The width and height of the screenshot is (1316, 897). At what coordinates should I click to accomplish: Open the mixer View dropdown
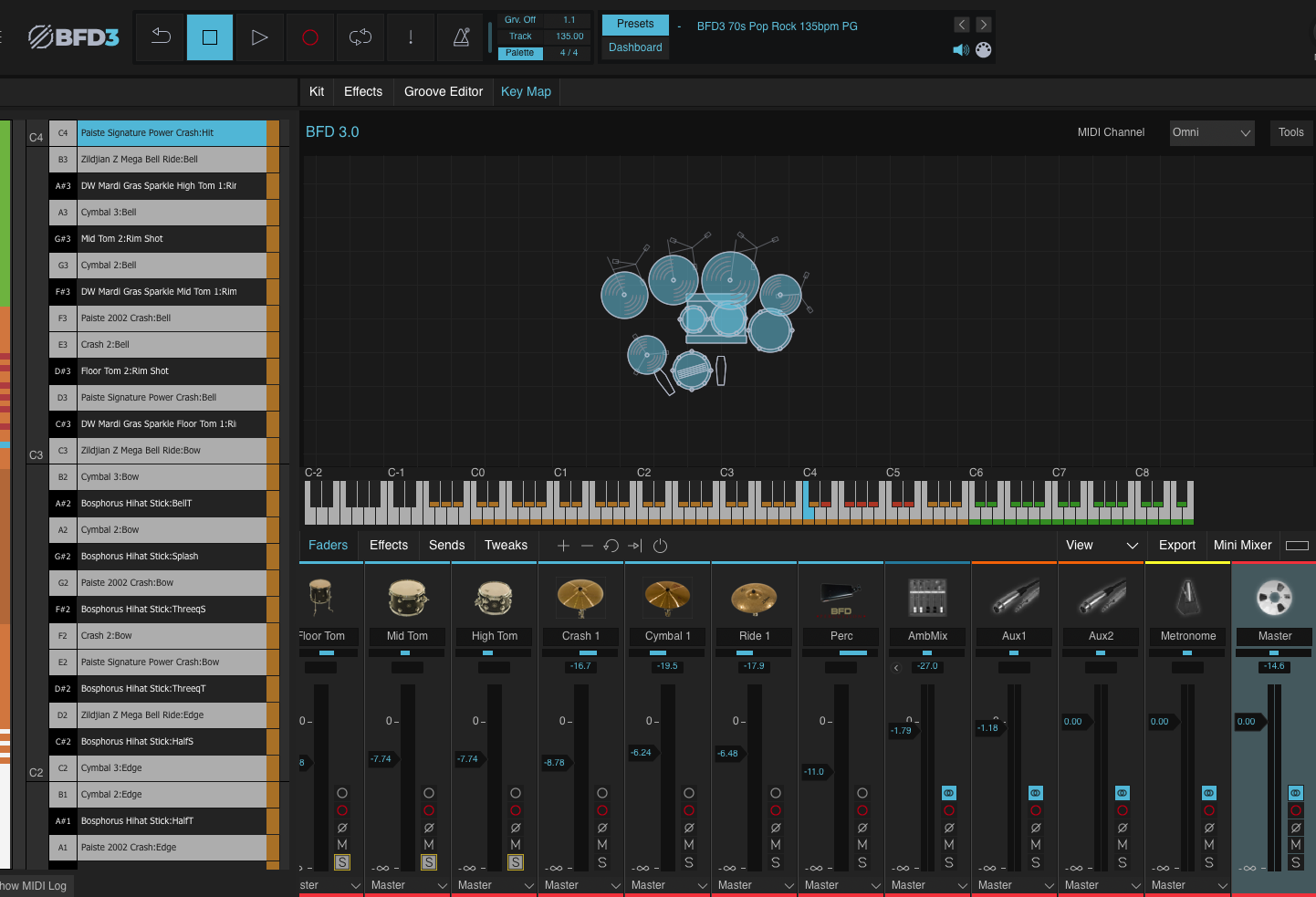(x=1102, y=546)
